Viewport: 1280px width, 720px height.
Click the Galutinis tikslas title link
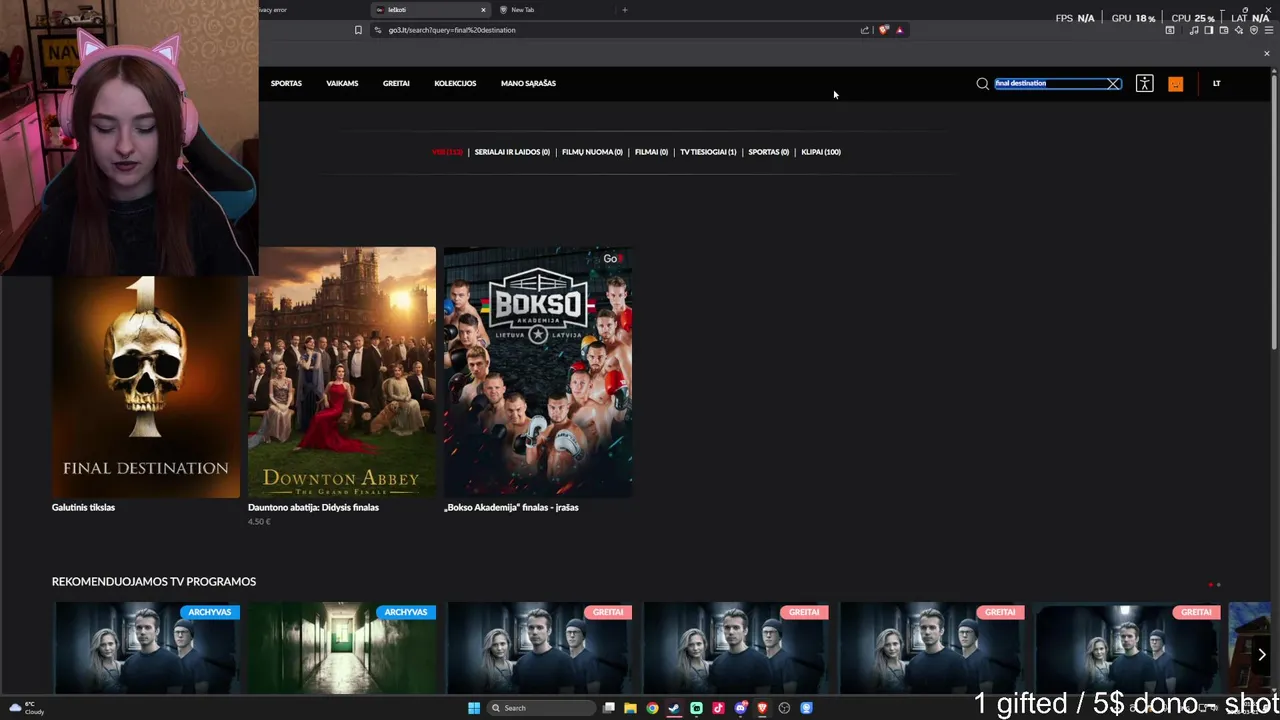pos(83,508)
